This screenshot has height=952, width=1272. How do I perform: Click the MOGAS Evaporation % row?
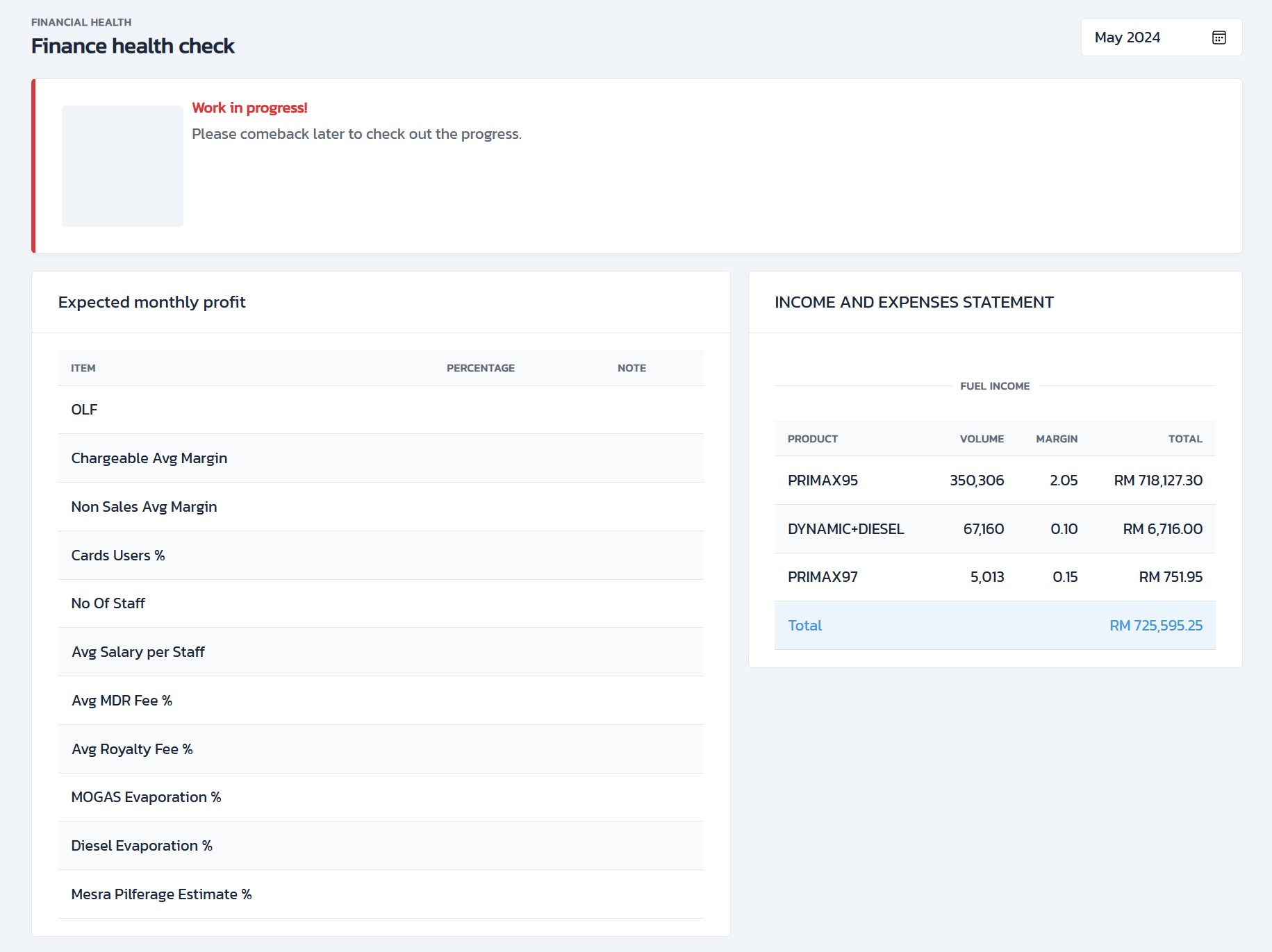380,797
